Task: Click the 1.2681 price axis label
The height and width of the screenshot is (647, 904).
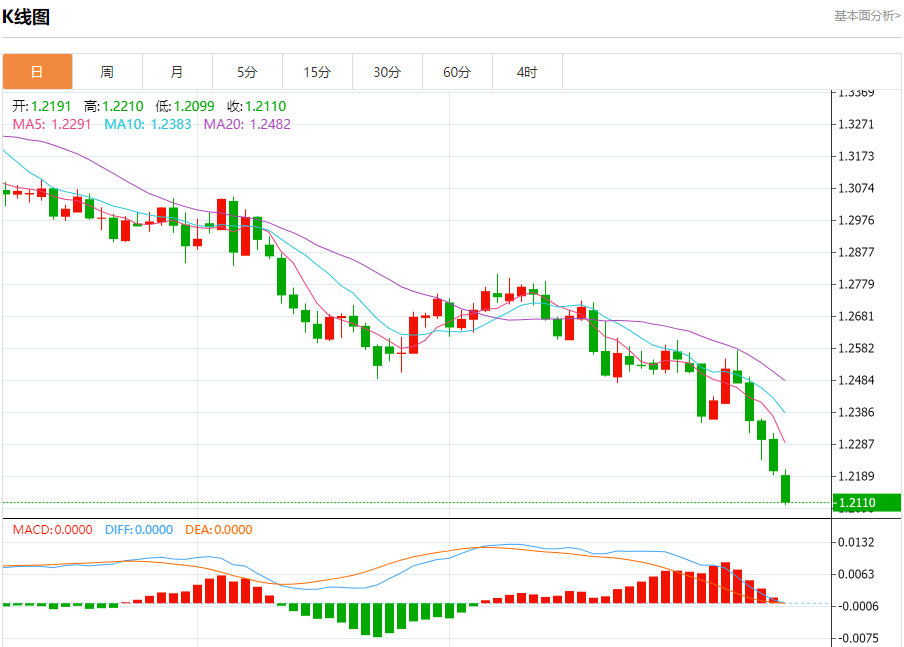Action: [856, 316]
